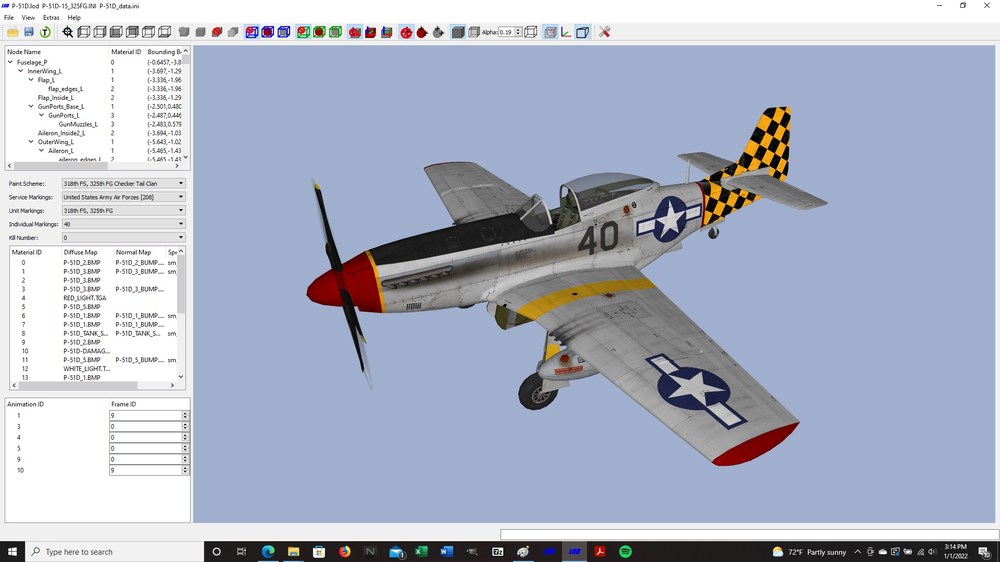This screenshot has width=1000, height=562.
Task: Collapse the OuterWing_L tree node
Action: pyautogui.click(x=31, y=142)
